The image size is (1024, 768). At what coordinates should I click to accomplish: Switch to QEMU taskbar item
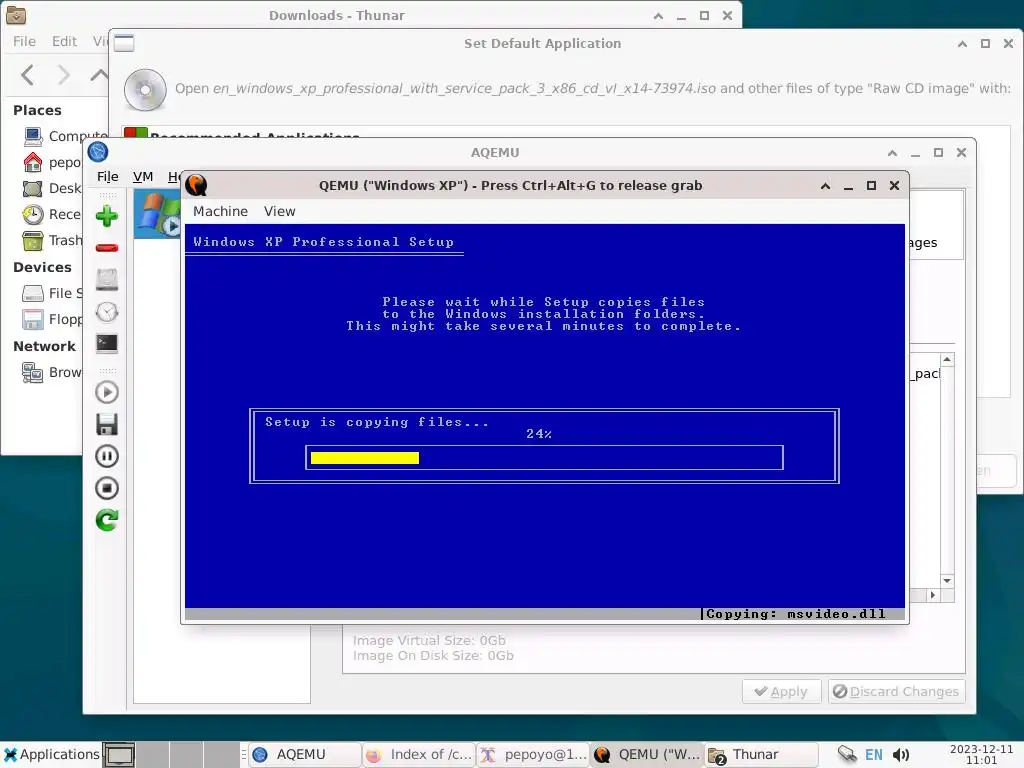[647, 754]
